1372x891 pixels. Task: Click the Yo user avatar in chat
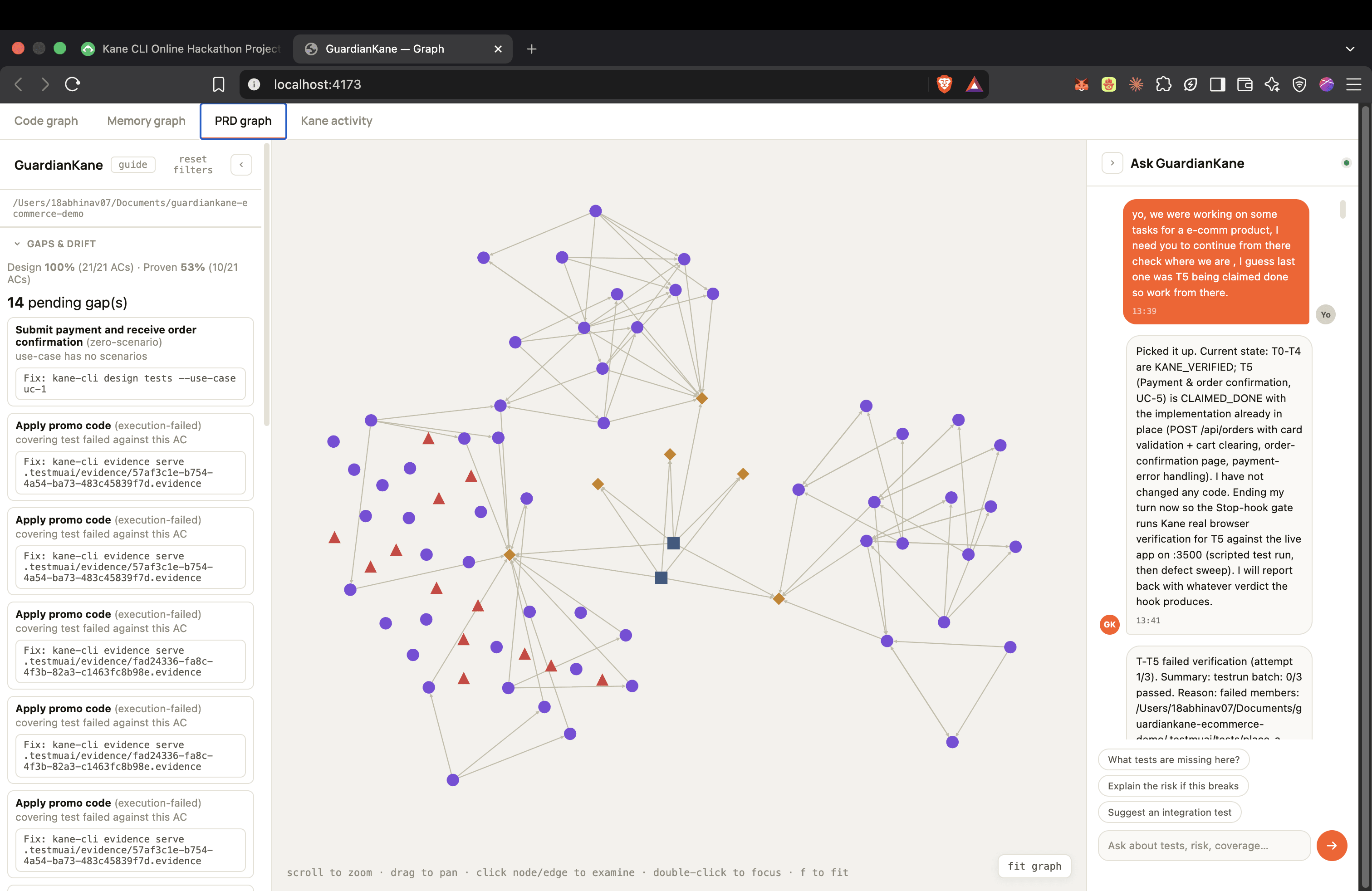(x=1325, y=315)
